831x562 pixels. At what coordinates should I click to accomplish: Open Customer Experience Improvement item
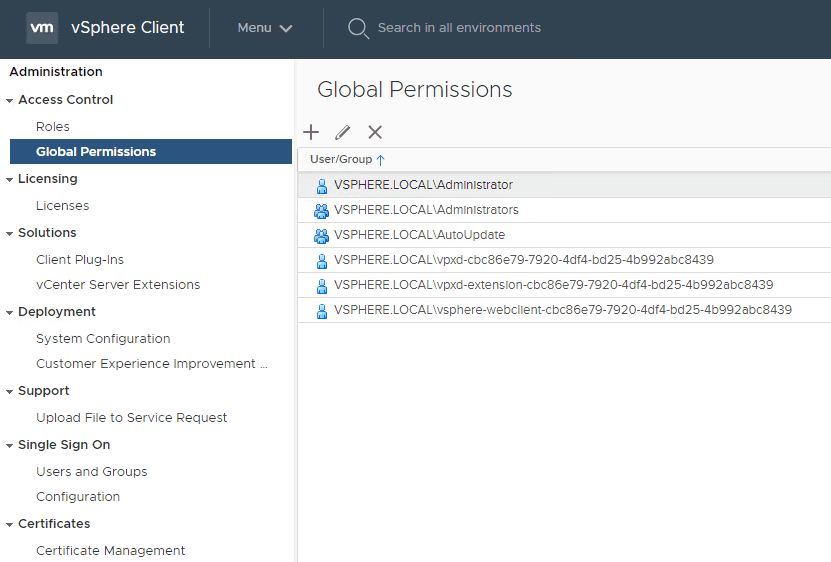click(x=152, y=364)
